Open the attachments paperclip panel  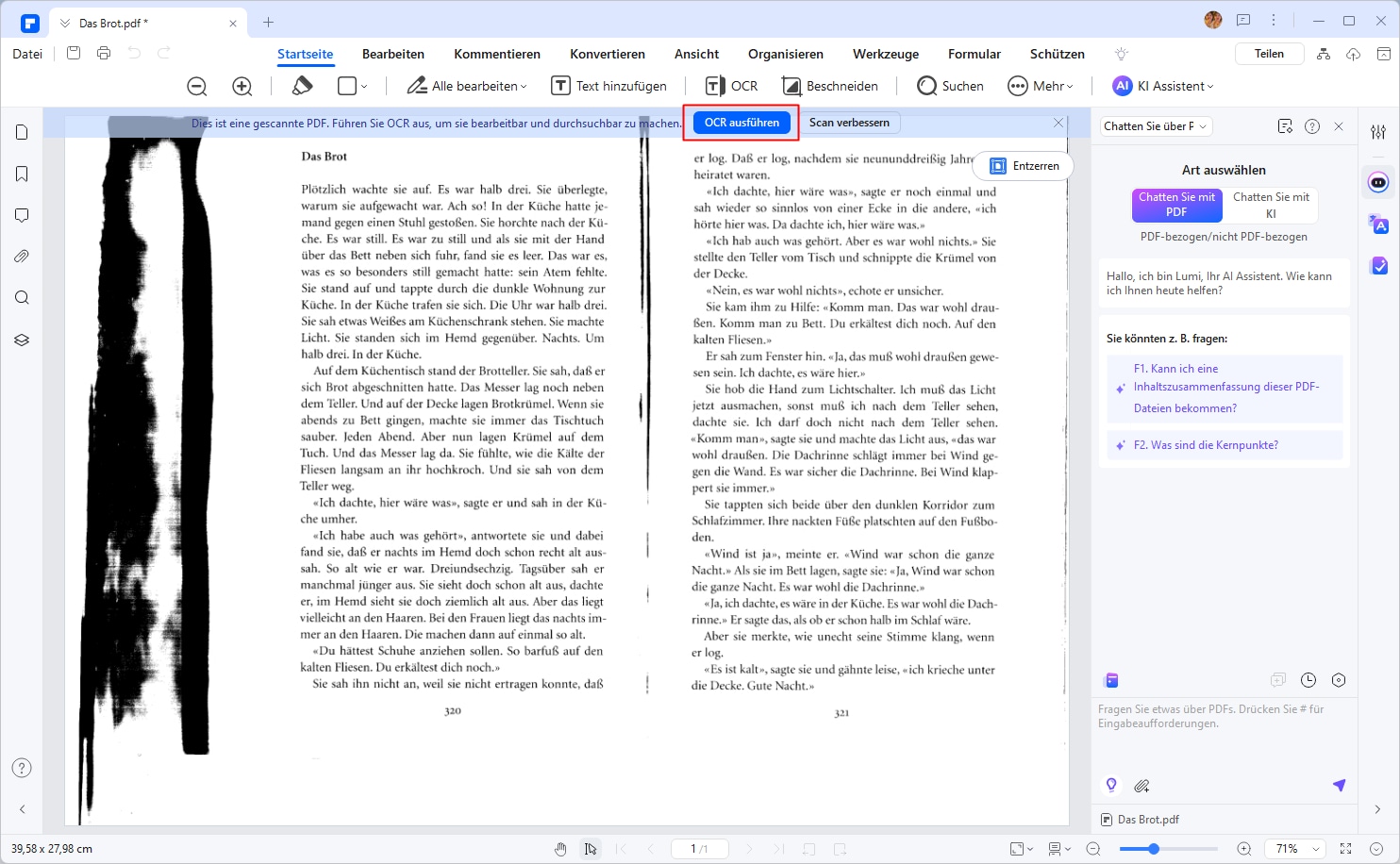[x=22, y=257]
